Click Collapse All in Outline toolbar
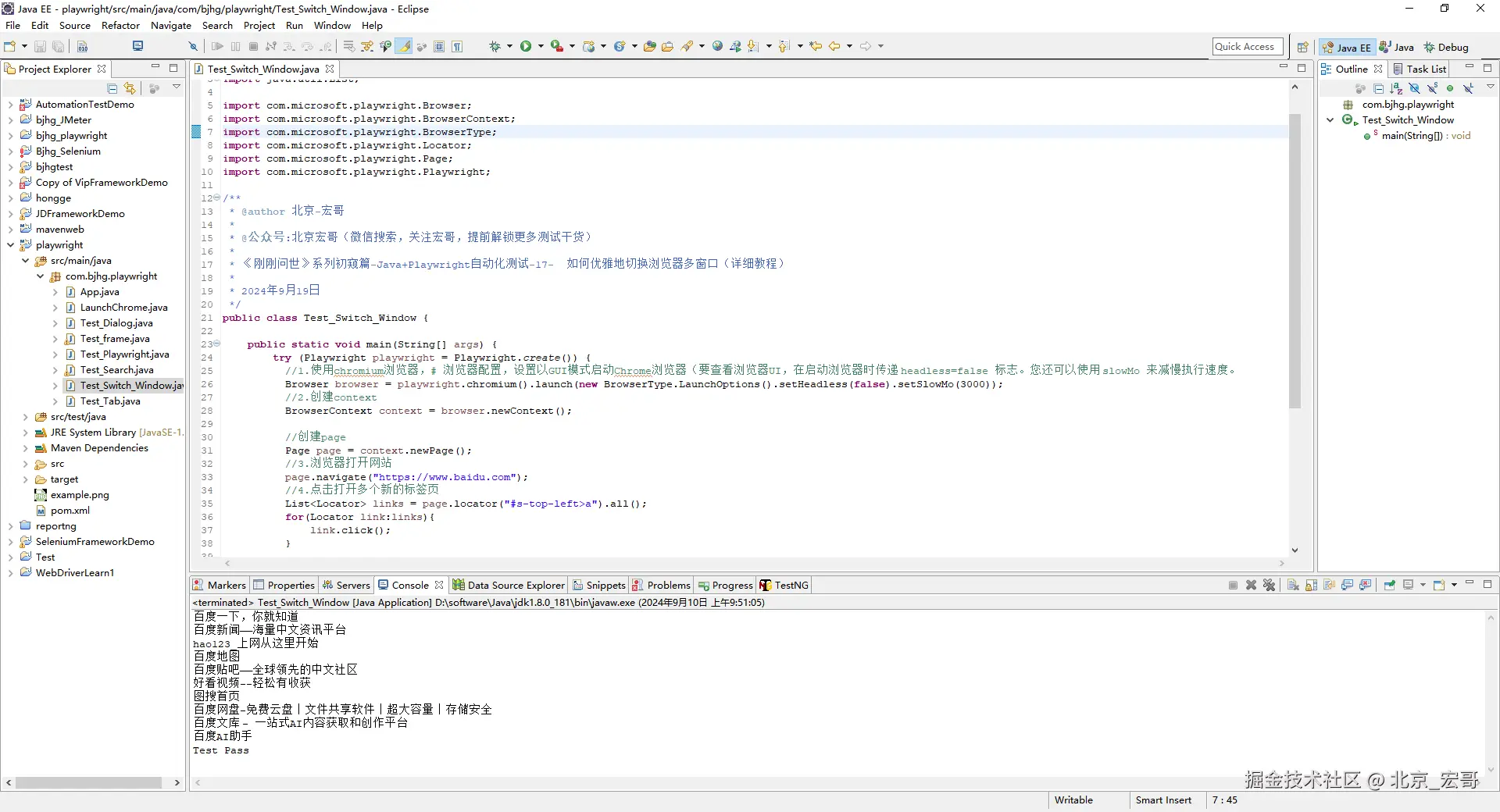The height and width of the screenshot is (812, 1500). [1378, 88]
